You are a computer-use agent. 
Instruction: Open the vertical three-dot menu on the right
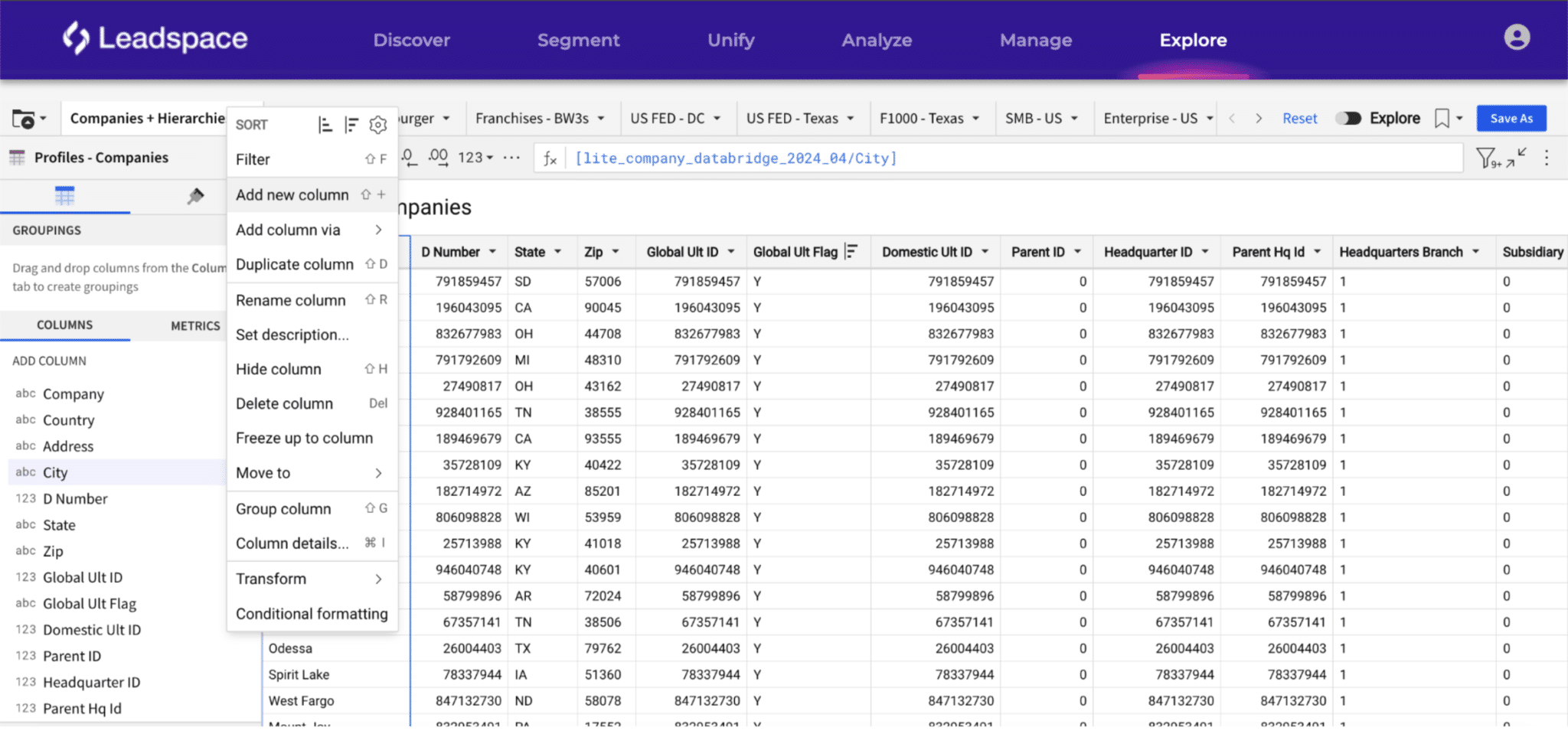(1547, 158)
